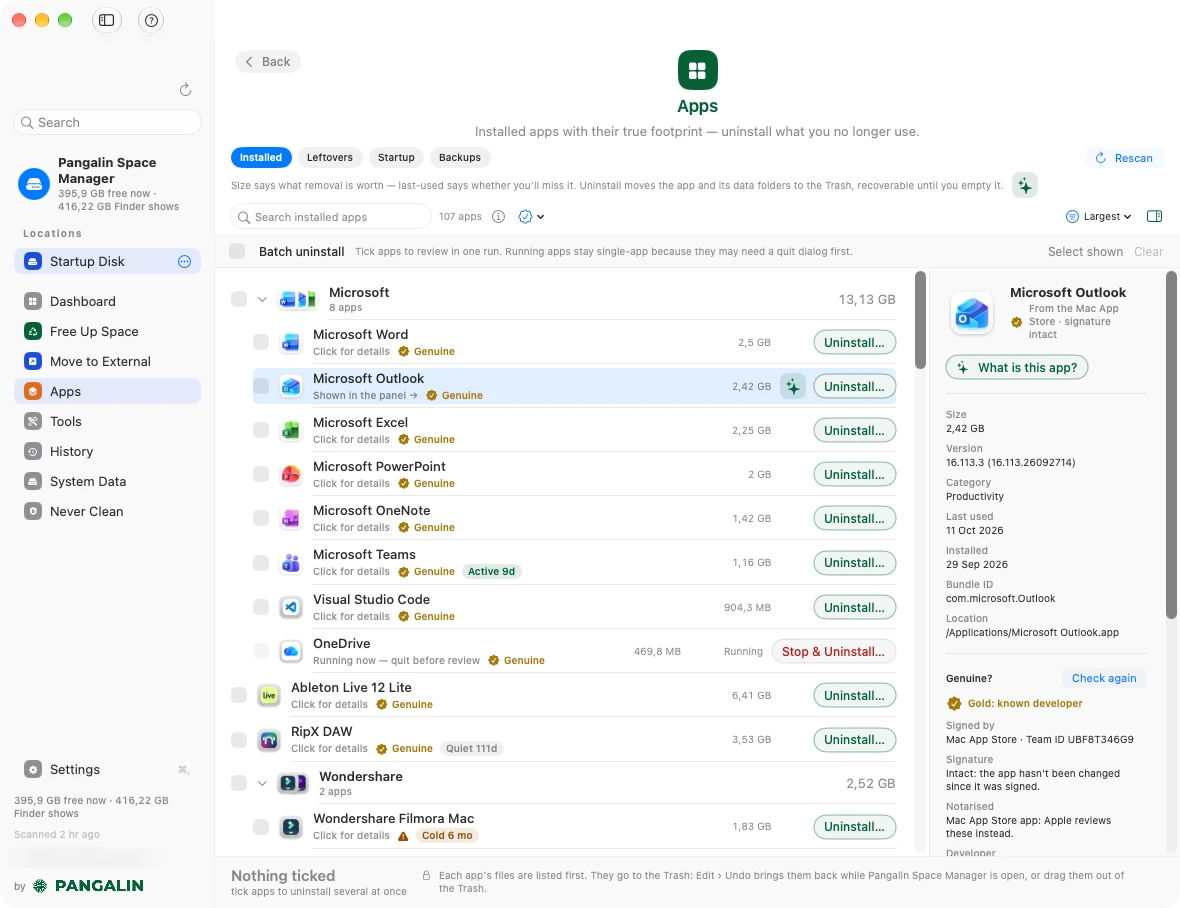
Task: Tick the Microsoft Teams checkbox
Action: (260, 563)
